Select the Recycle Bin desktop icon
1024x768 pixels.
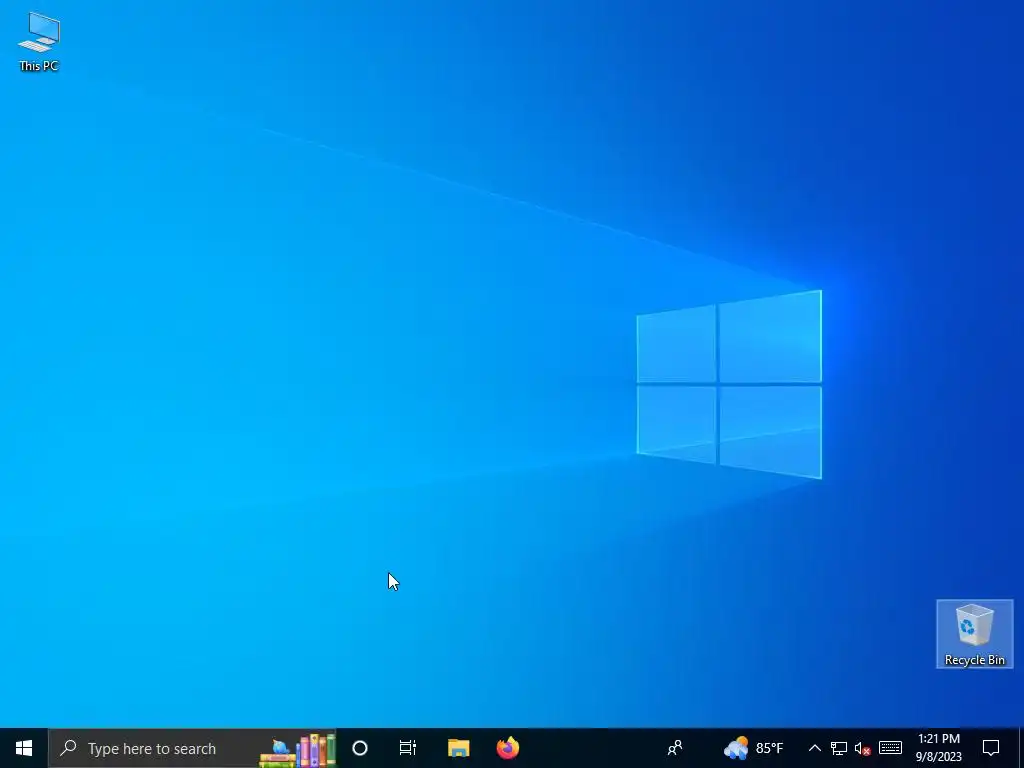(x=974, y=634)
